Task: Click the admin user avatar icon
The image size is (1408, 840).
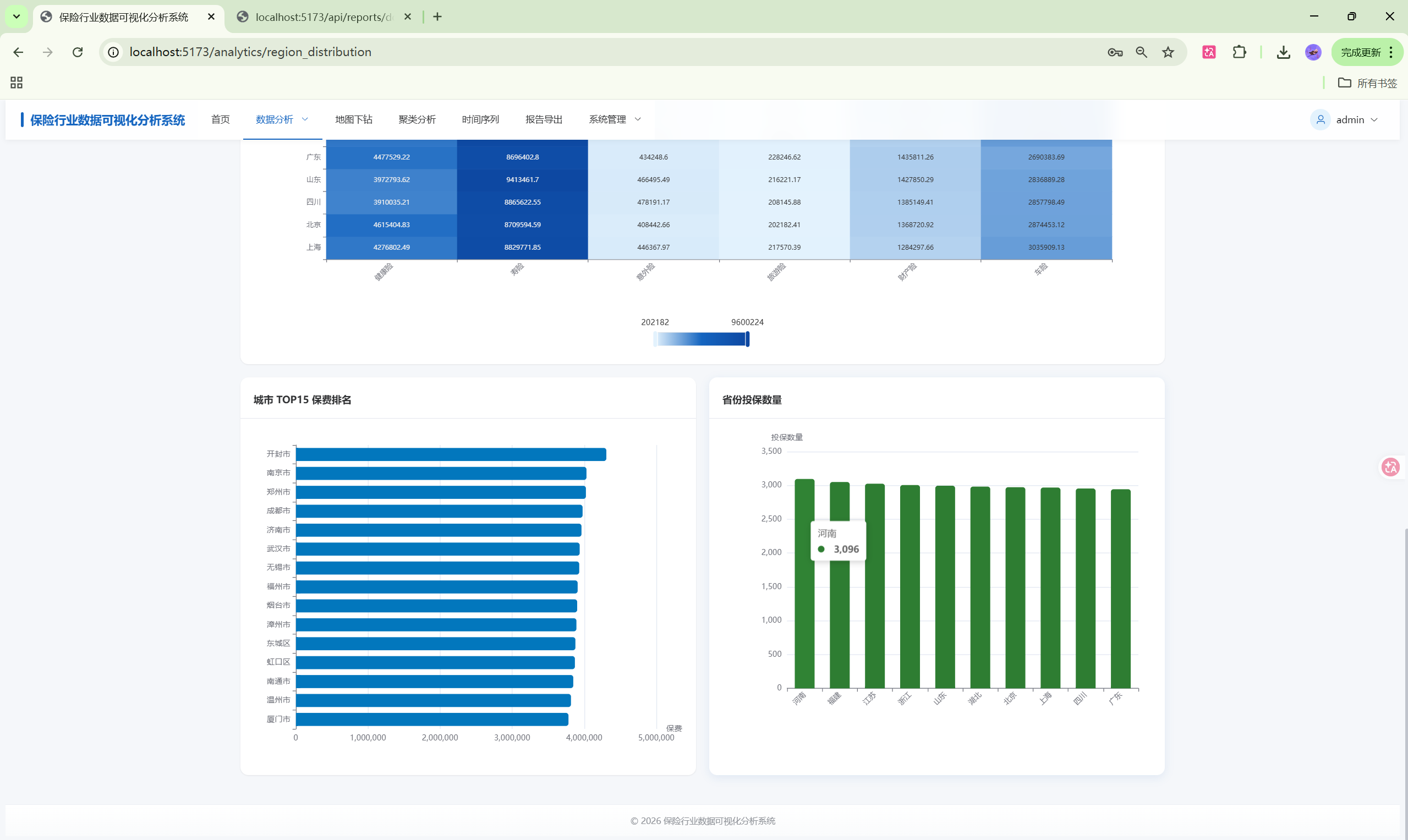Action: [x=1321, y=119]
